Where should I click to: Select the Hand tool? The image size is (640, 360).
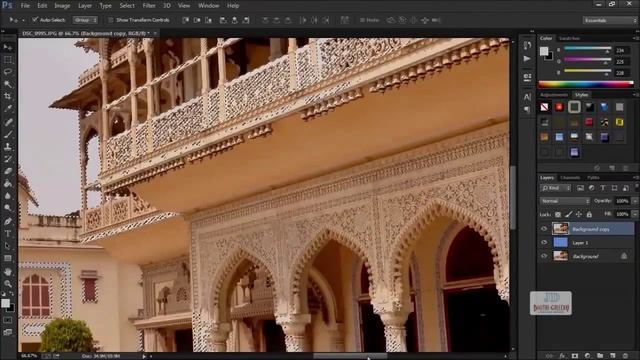pos(8,271)
